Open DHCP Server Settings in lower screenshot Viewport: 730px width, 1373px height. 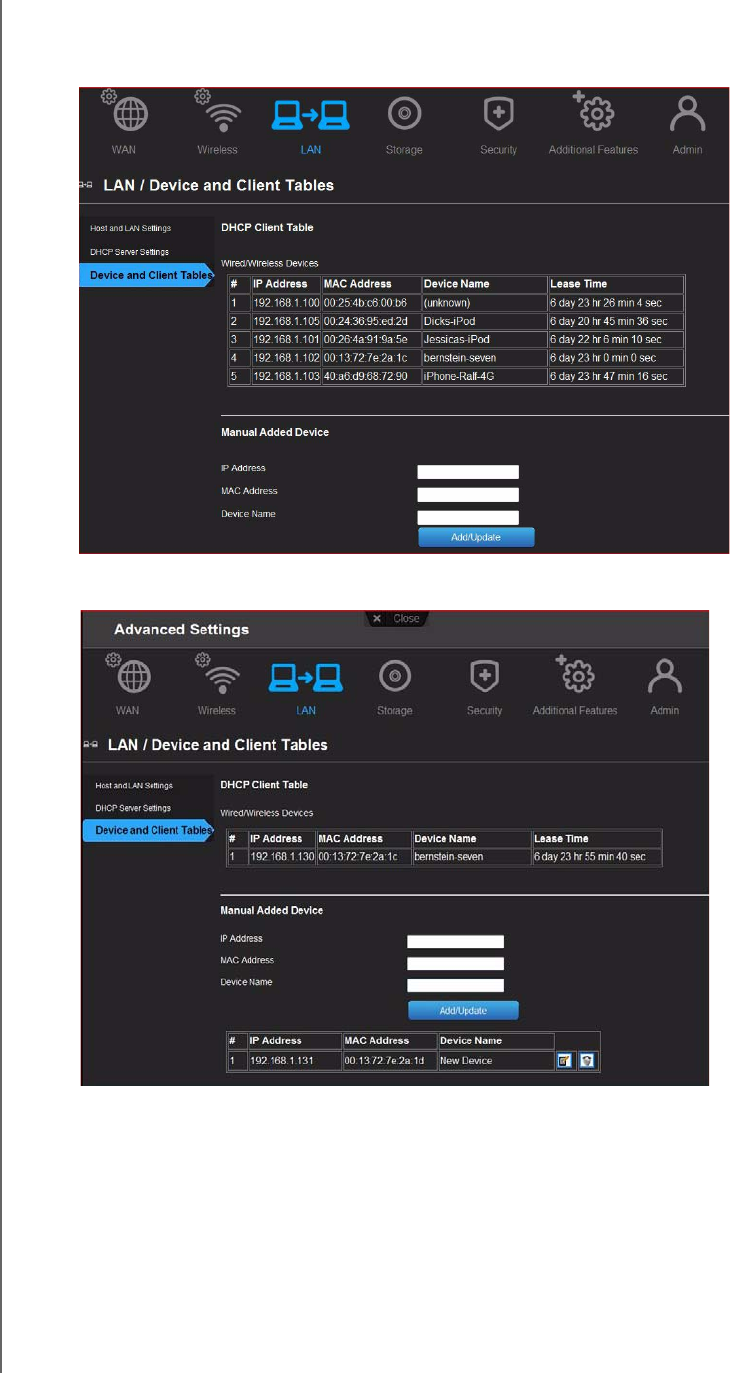click(133, 808)
